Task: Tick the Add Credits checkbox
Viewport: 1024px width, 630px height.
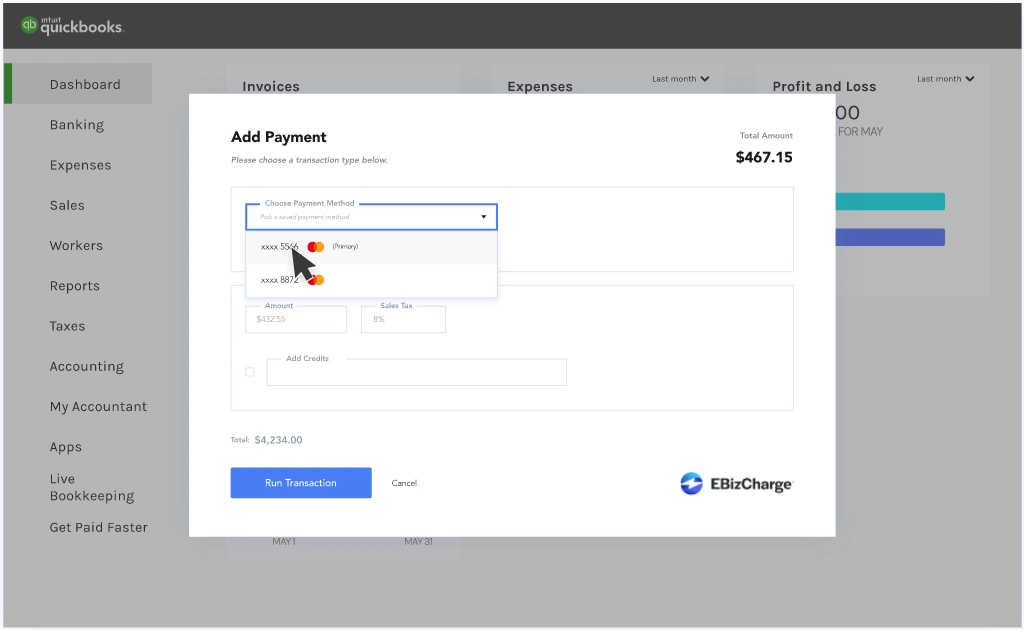Action: [249, 371]
